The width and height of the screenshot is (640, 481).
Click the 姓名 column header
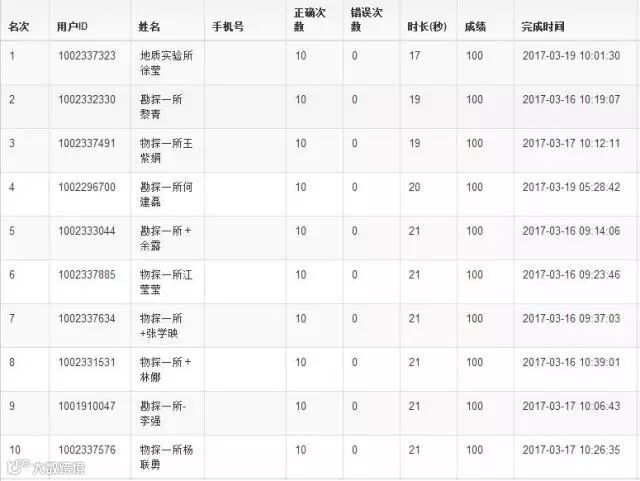click(149, 27)
